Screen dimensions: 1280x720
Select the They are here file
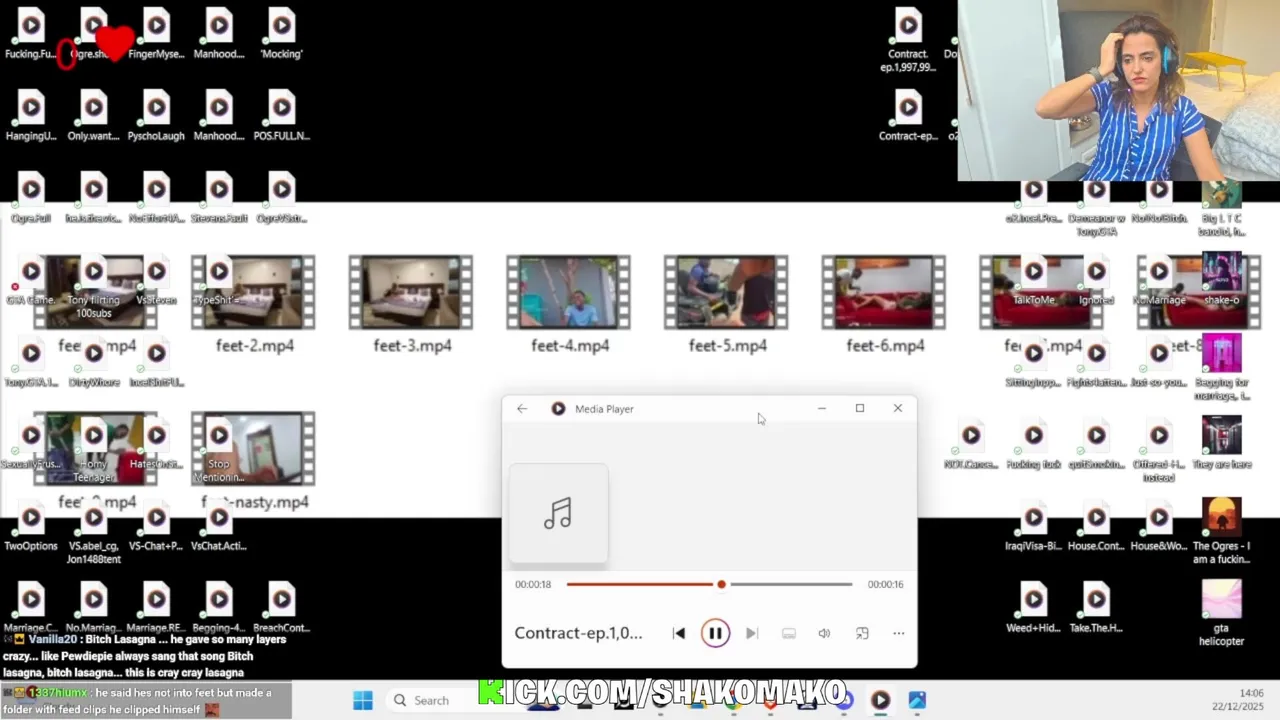coord(1221,443)
